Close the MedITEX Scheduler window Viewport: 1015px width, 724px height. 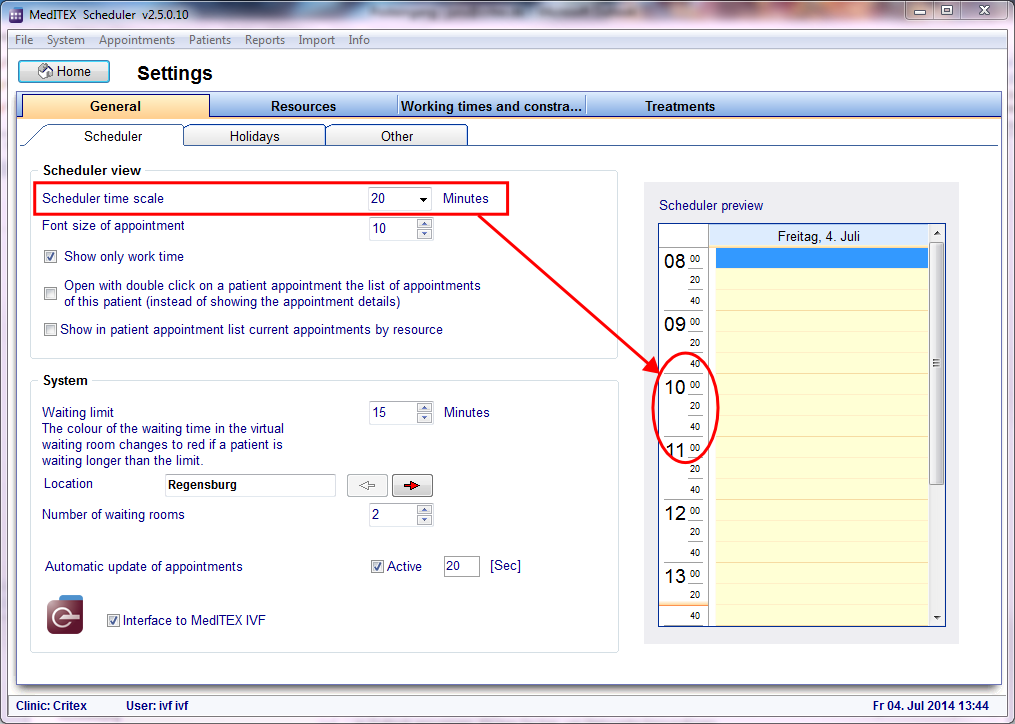(985, 11)
